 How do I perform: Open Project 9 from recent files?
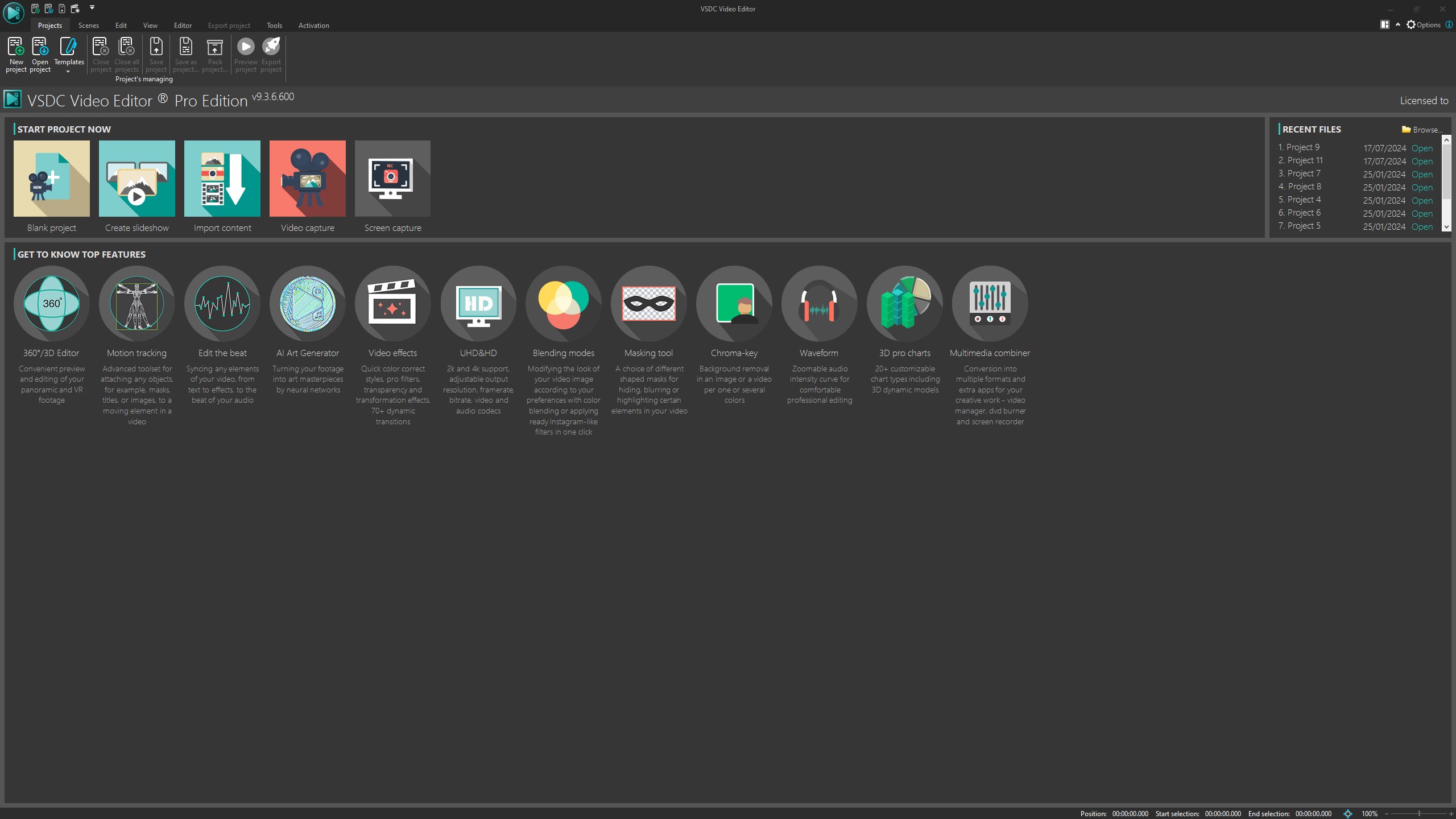[x=1422, y=148]
